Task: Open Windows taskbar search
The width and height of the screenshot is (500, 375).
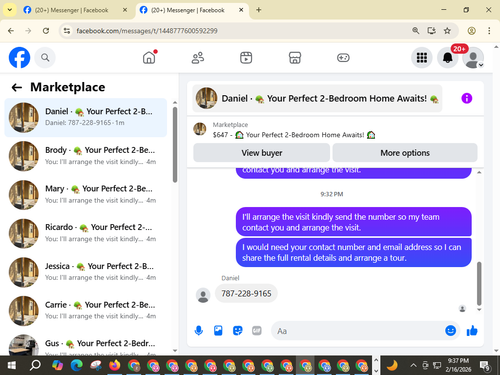Action: point(35,366)
